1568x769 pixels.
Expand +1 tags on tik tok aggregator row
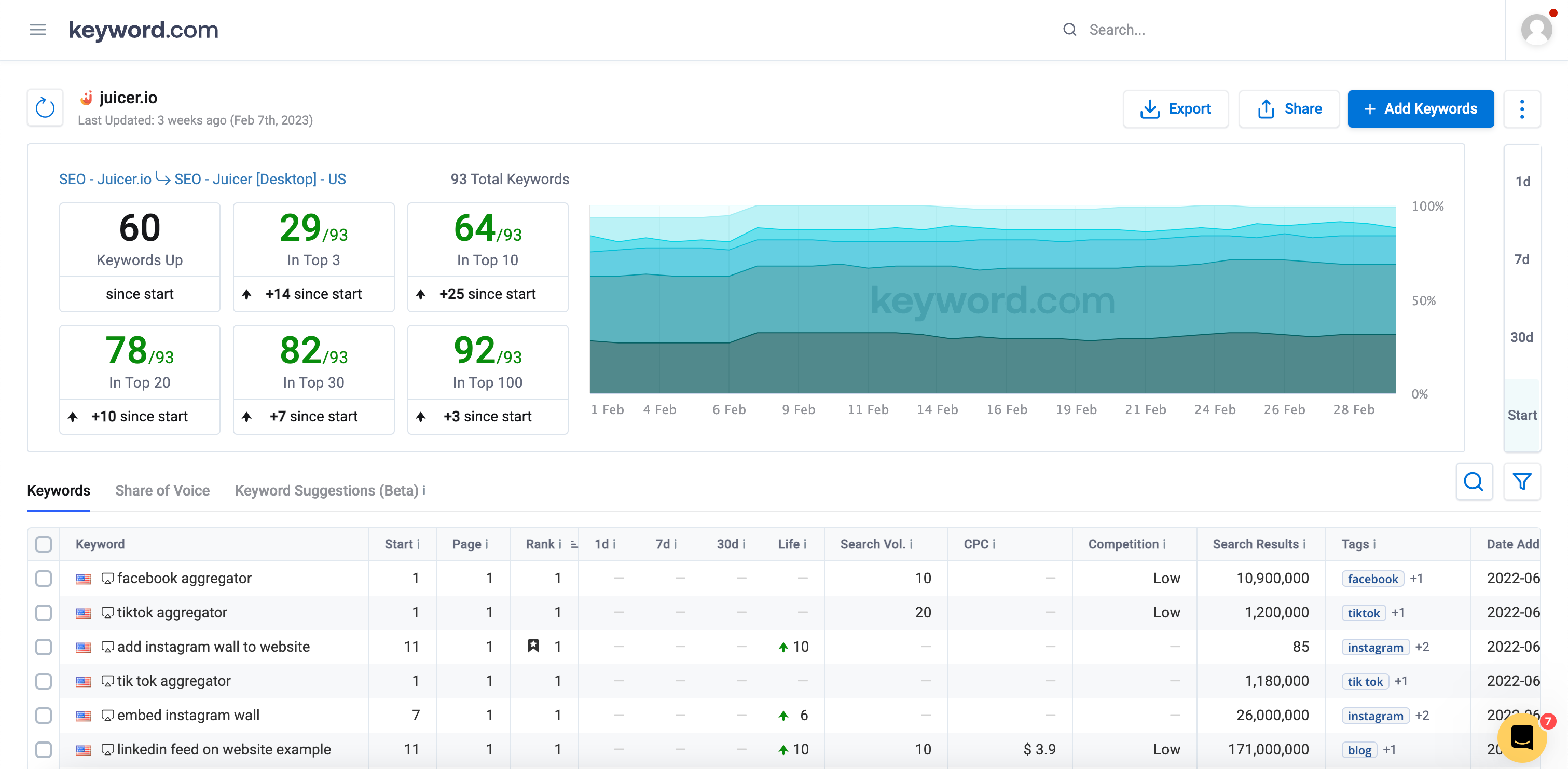(x=1401, y=681)
